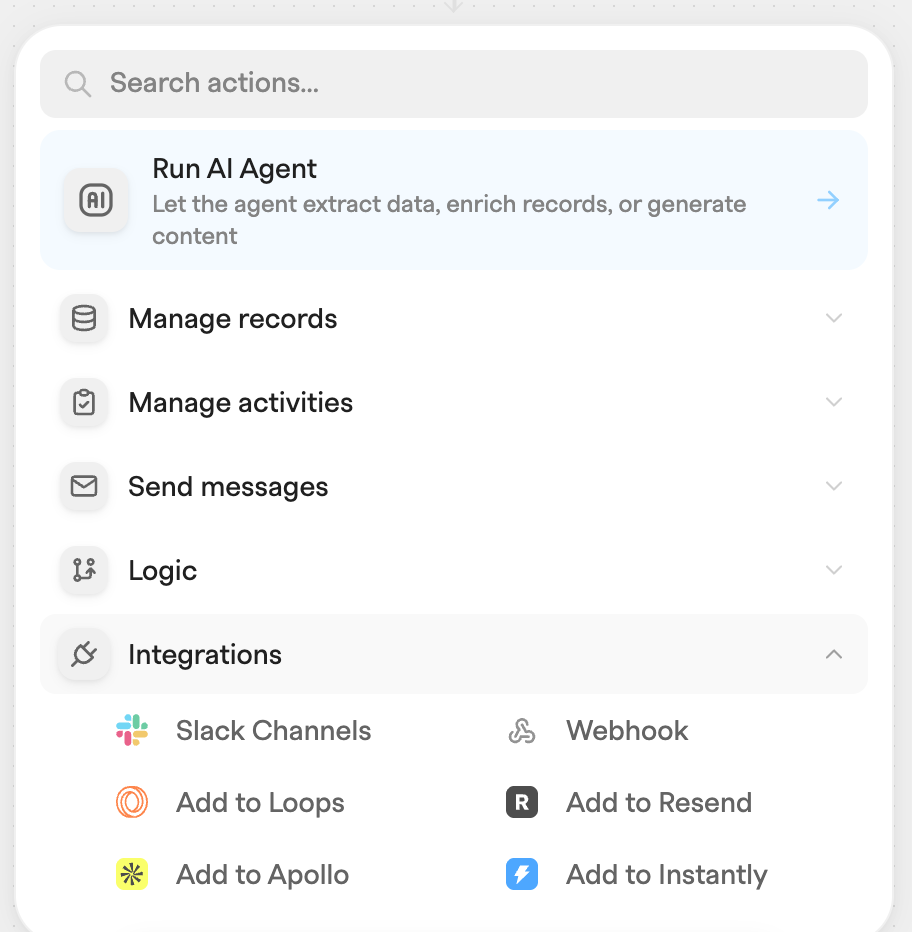
Task: Select the Run AI Agent title
Action: coord(234,169)
